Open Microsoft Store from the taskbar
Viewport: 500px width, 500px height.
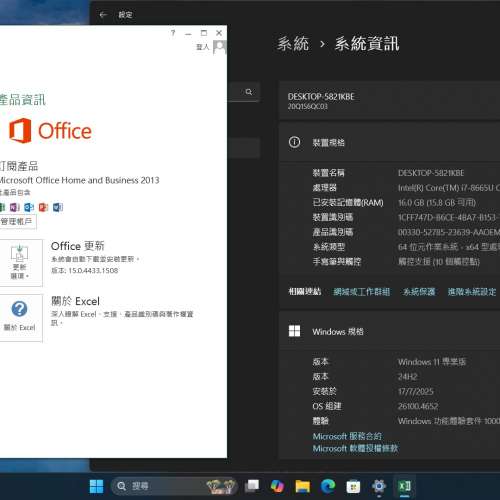click(x=353, y=486)
